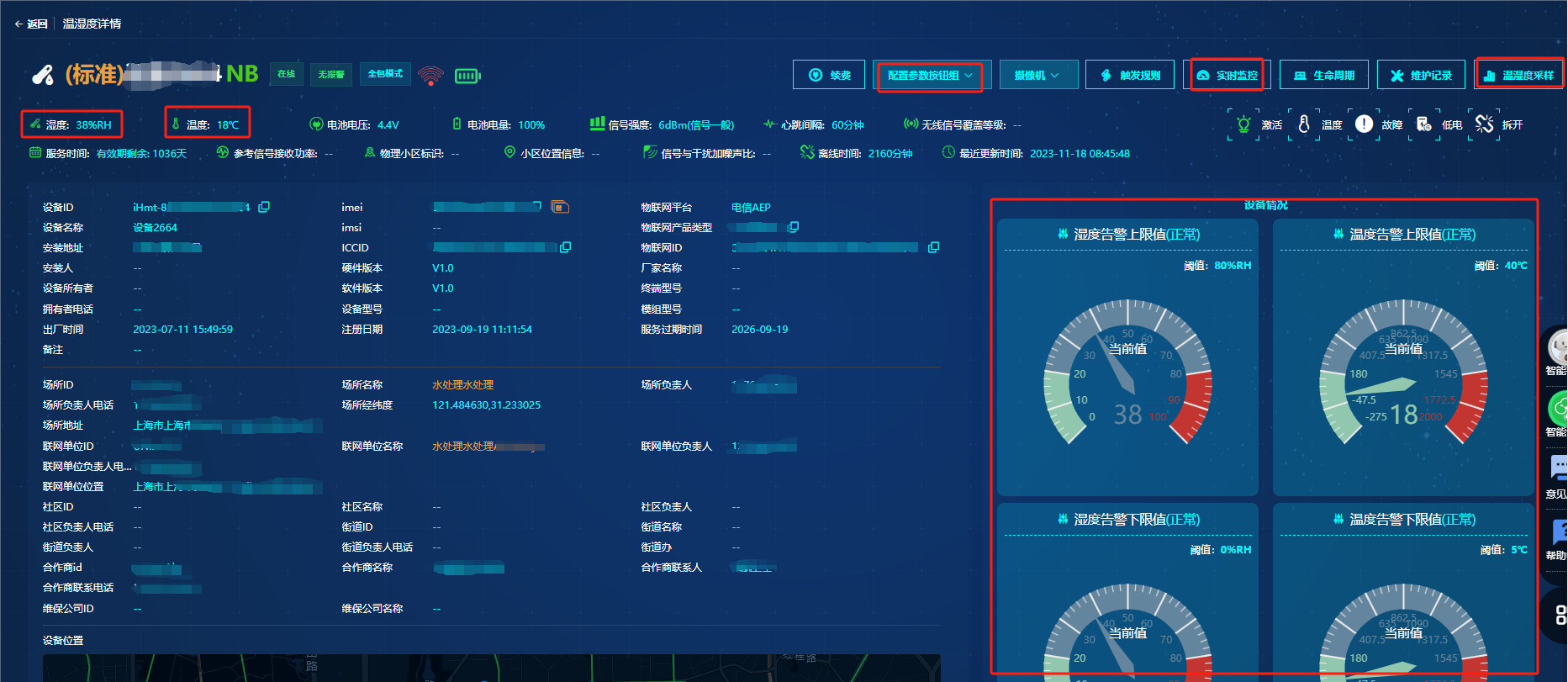The image size is (1568, 682).
Task: Open 维护记录 maintenance records
Action: coord(1421,75)
